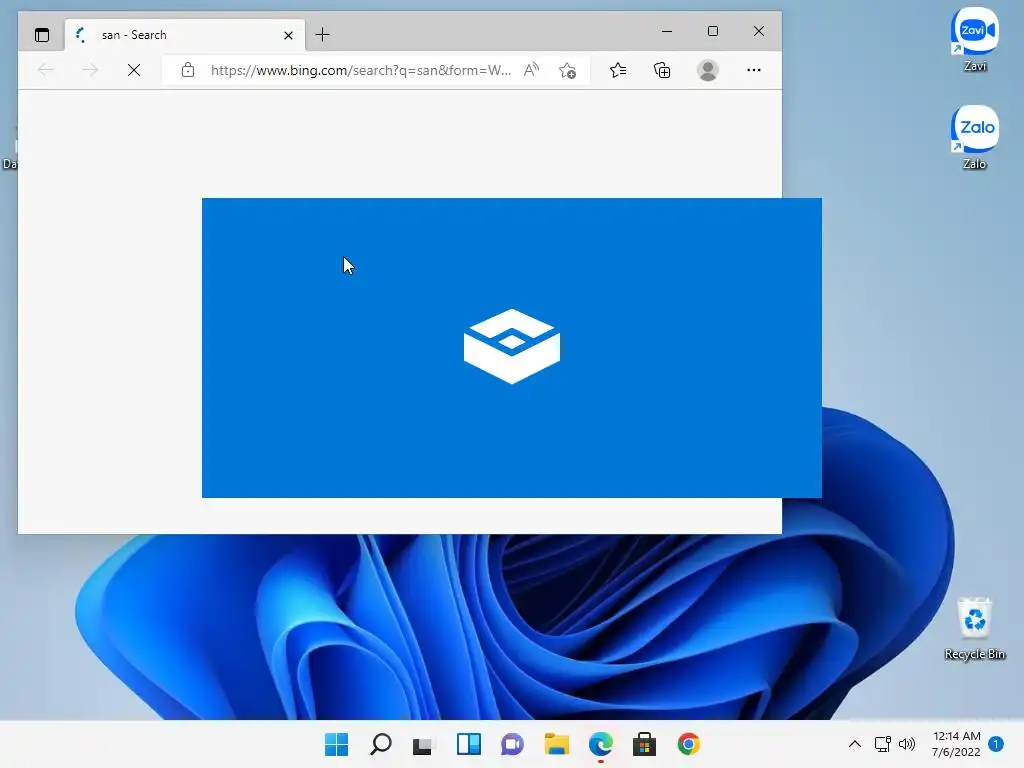Close the Edge window
Viewport: 1024px width, 768px height.
758,31
